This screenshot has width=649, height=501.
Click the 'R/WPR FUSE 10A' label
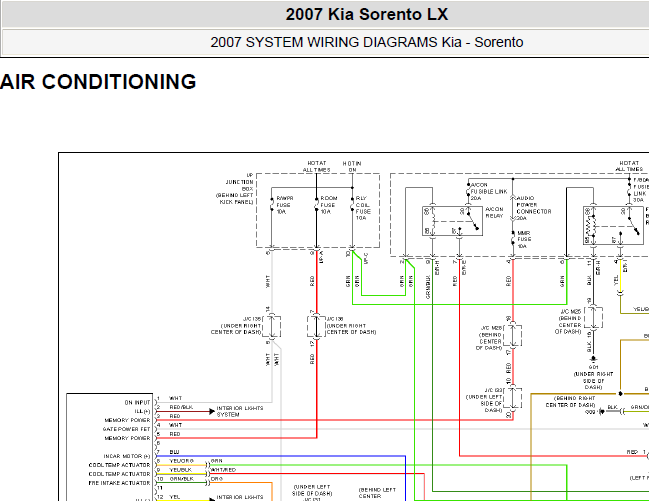285,205
